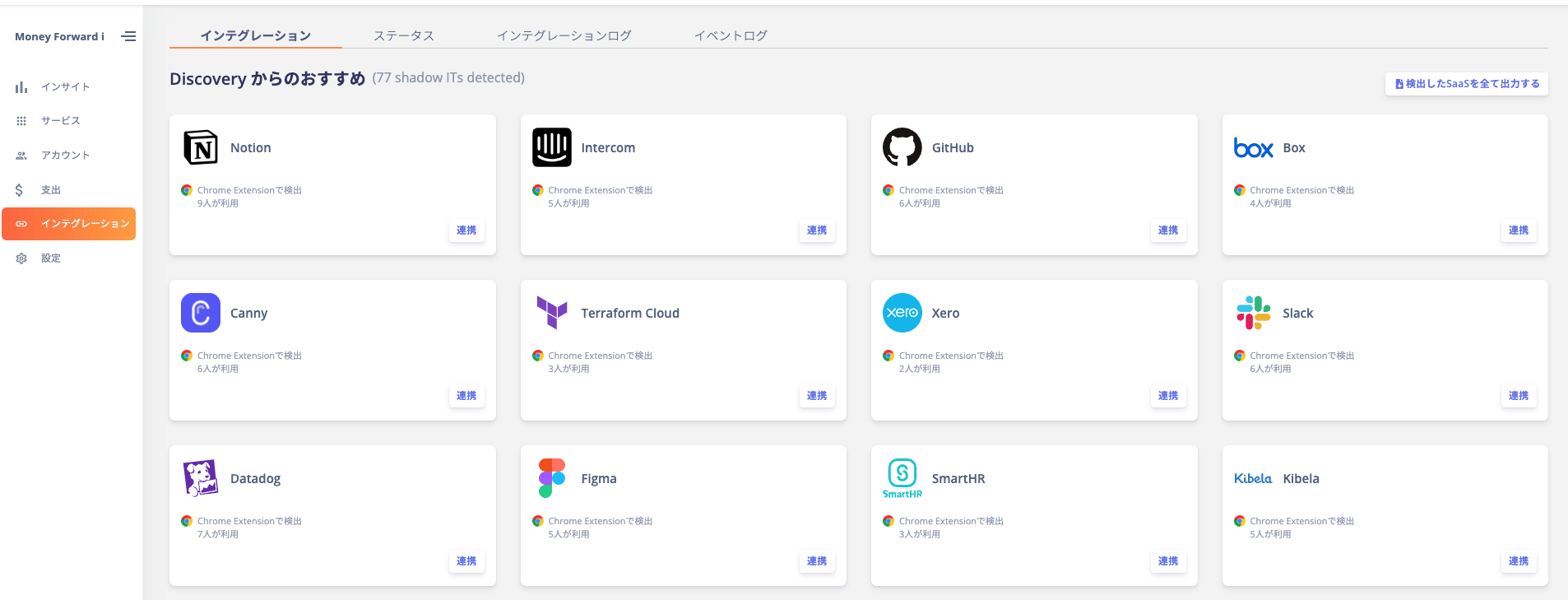Click 連携 button on Terraform Cloud card
The height and width of the screenshot is (600, 1568).
click(817, 396)
